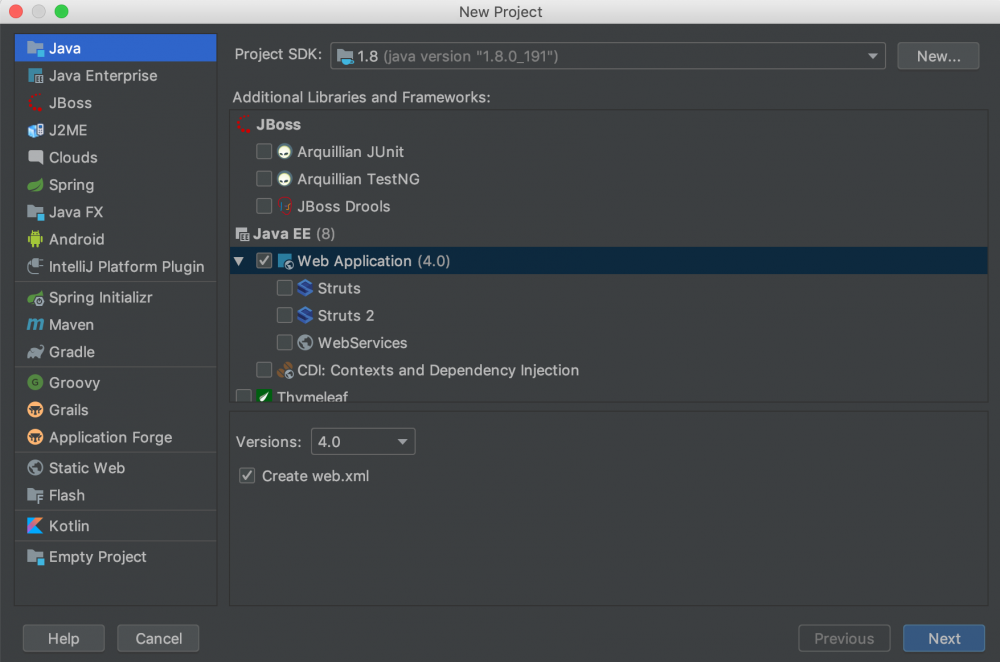This screenshot has width=1000, height=662.
Task: Click the Java FX folder icon
Action: (x=35, y=212)
